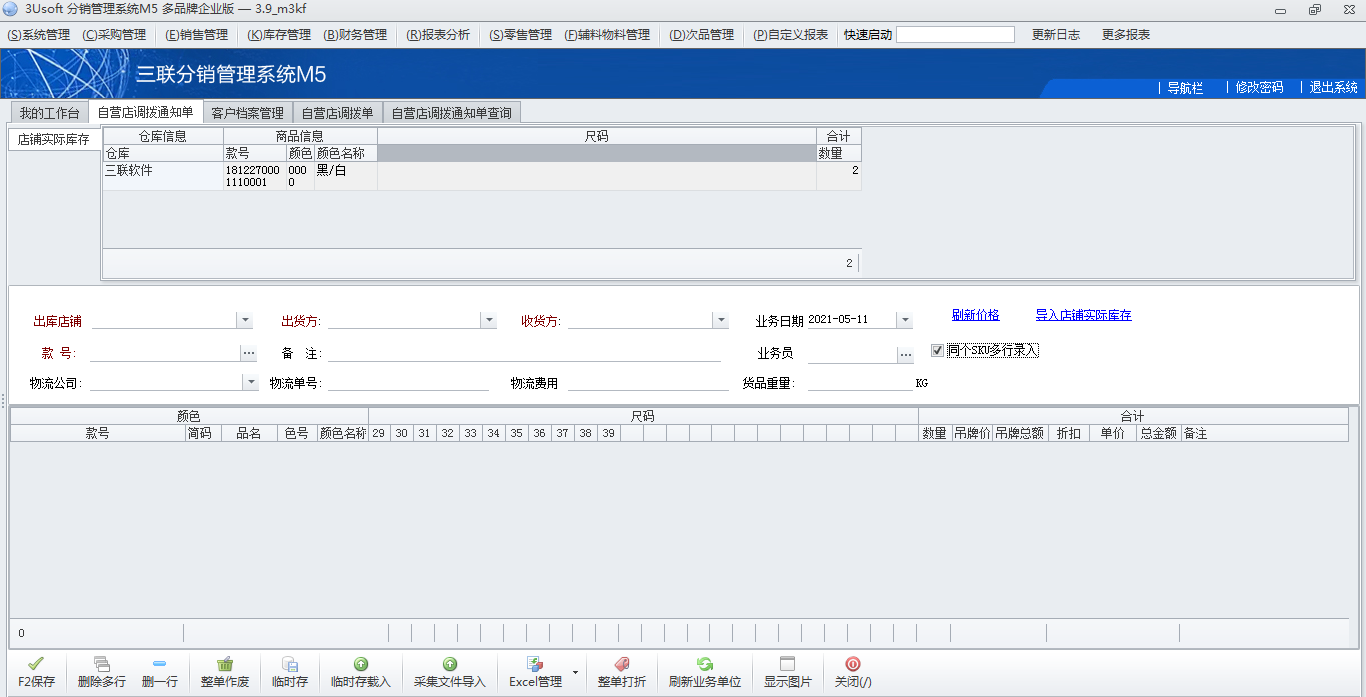Viewport: 1366px width, 697px height.
Task: Click the 整单作废 void order icon
Action: click(225, 664)
